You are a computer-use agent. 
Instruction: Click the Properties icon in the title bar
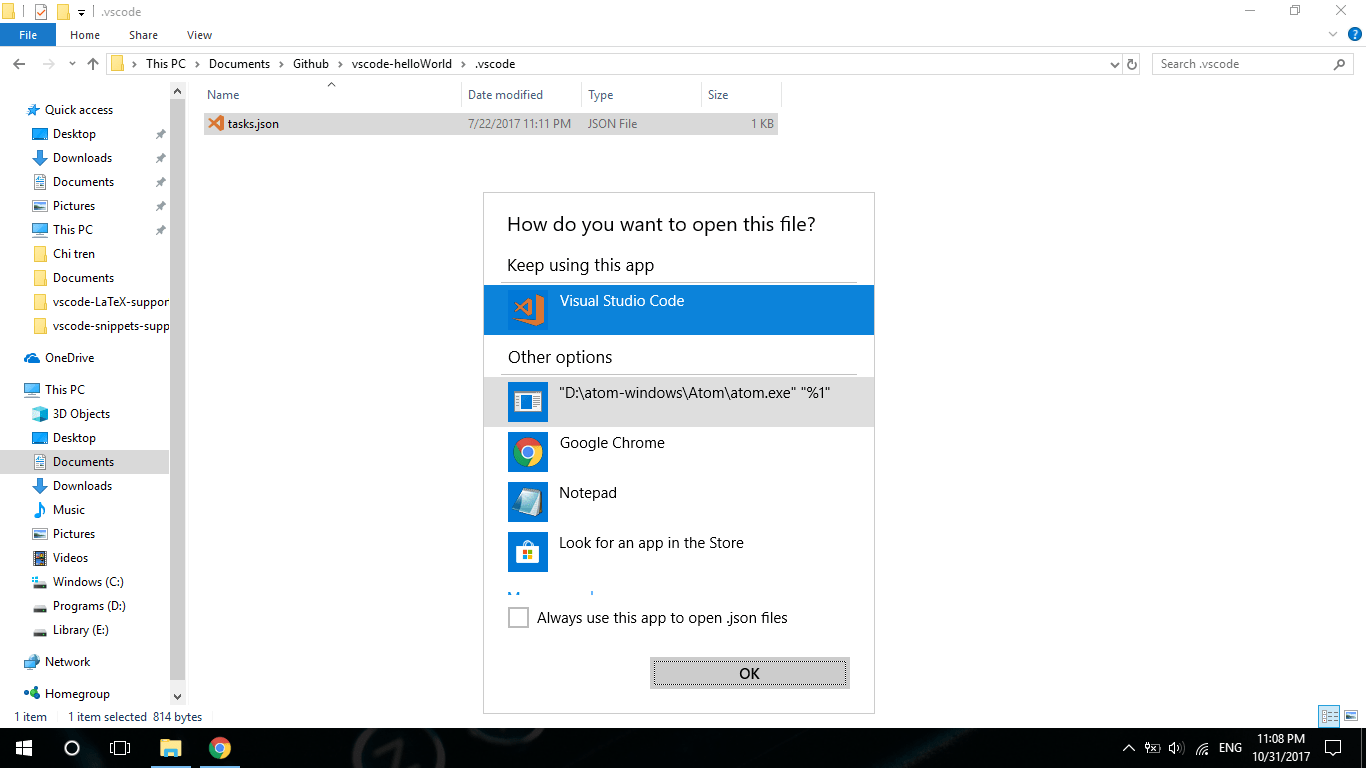(x=41, y=12)
